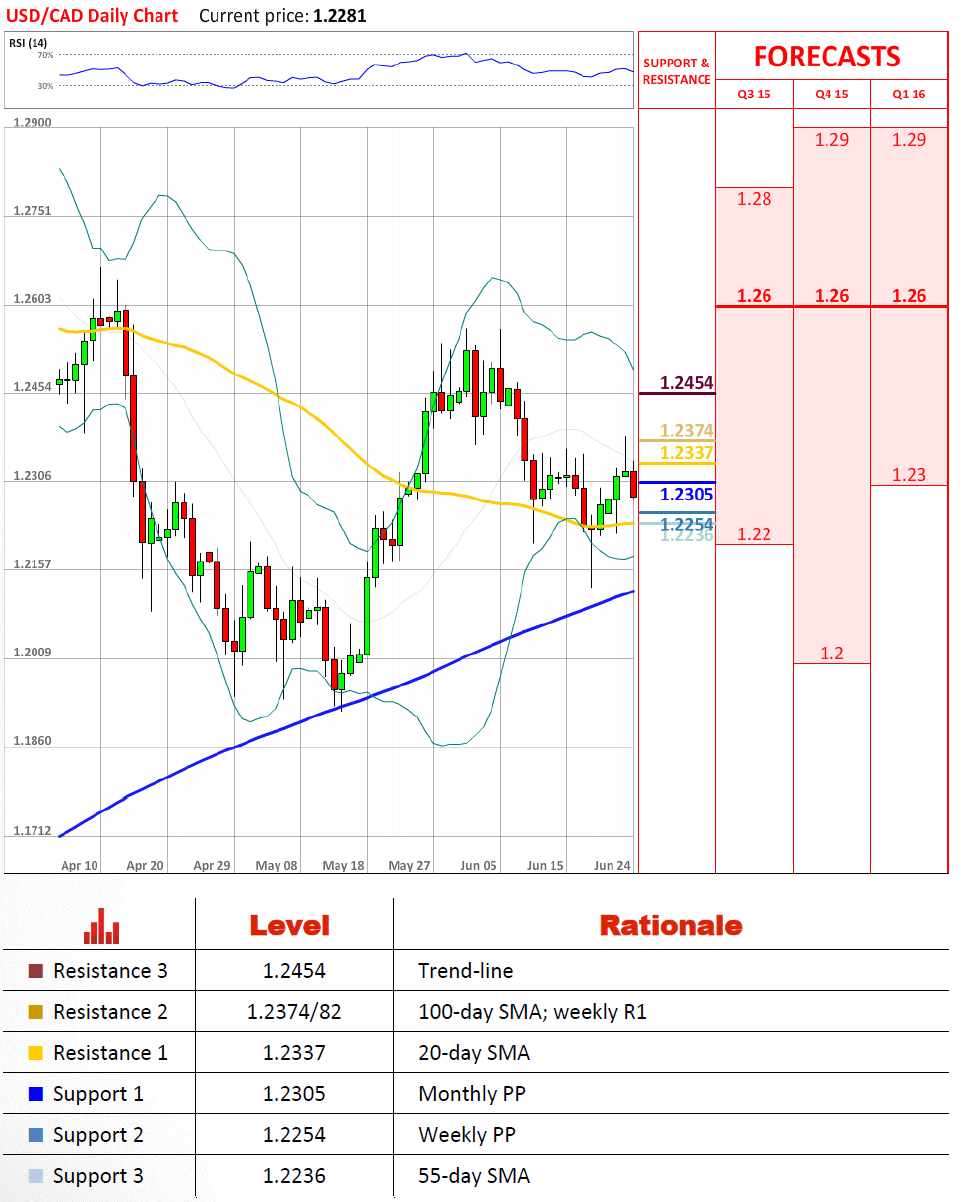Click the '55-day SMA' rationale cell
This screenshot has height=1202, width=969.
click(x=474, y=1177)
